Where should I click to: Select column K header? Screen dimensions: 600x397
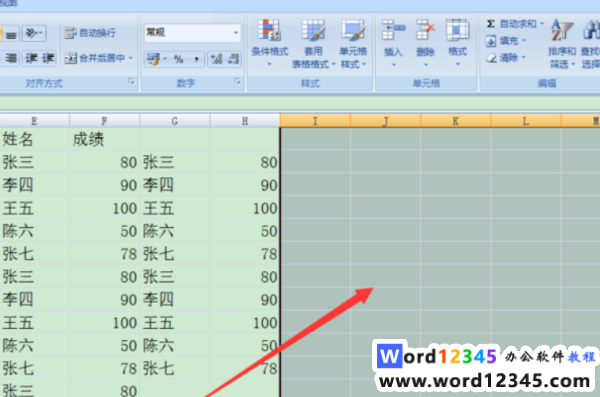click(x=455, y=121)
